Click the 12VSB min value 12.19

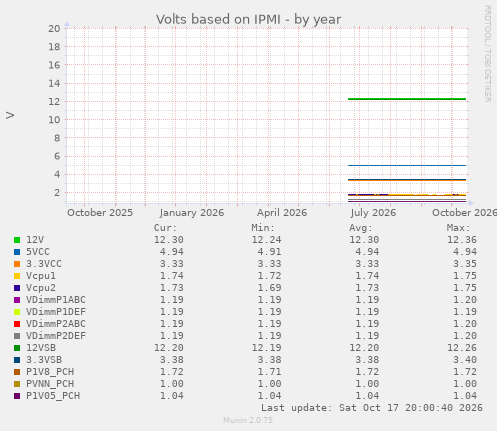(x=266, y=348)
